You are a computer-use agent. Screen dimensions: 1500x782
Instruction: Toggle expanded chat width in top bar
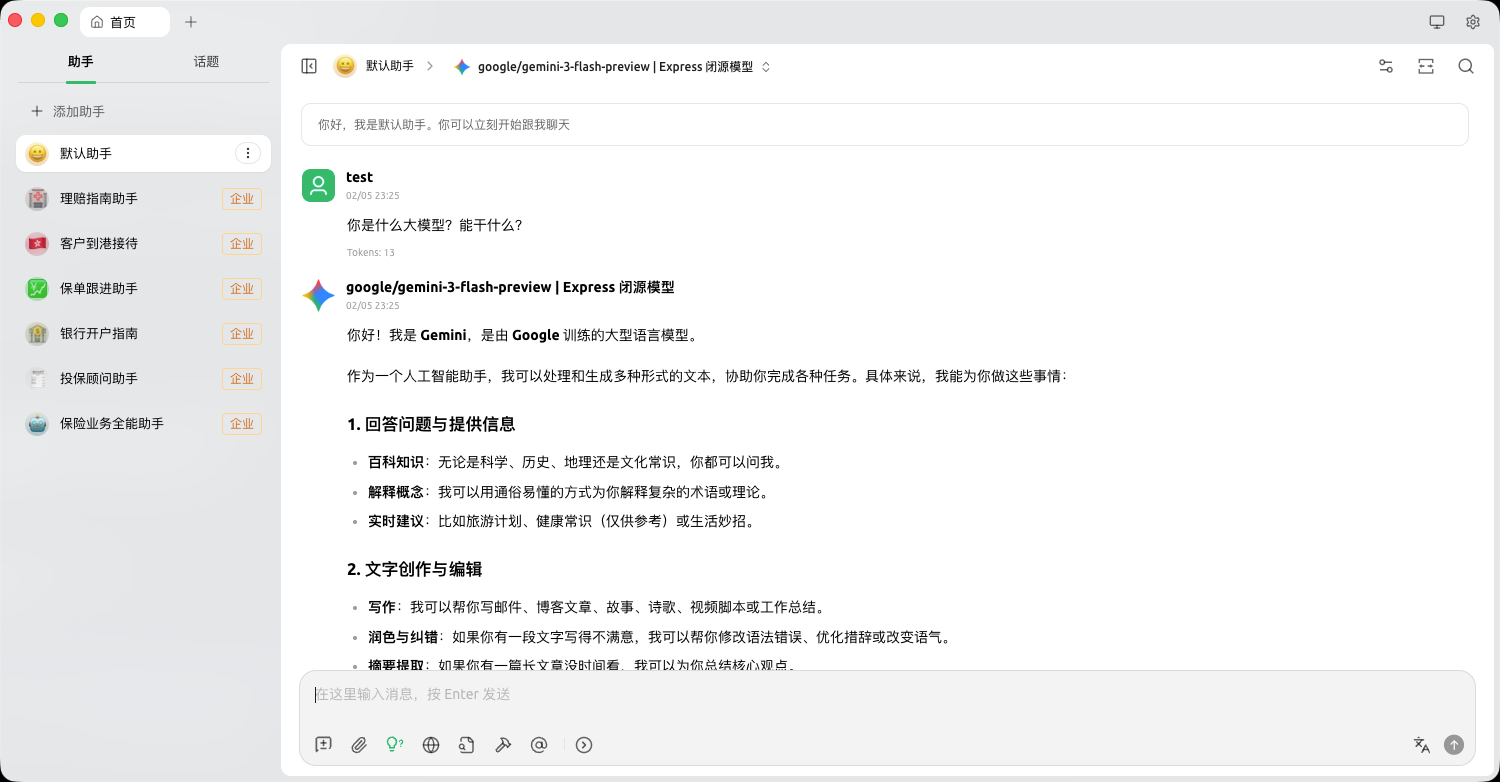click(1425, 66)
